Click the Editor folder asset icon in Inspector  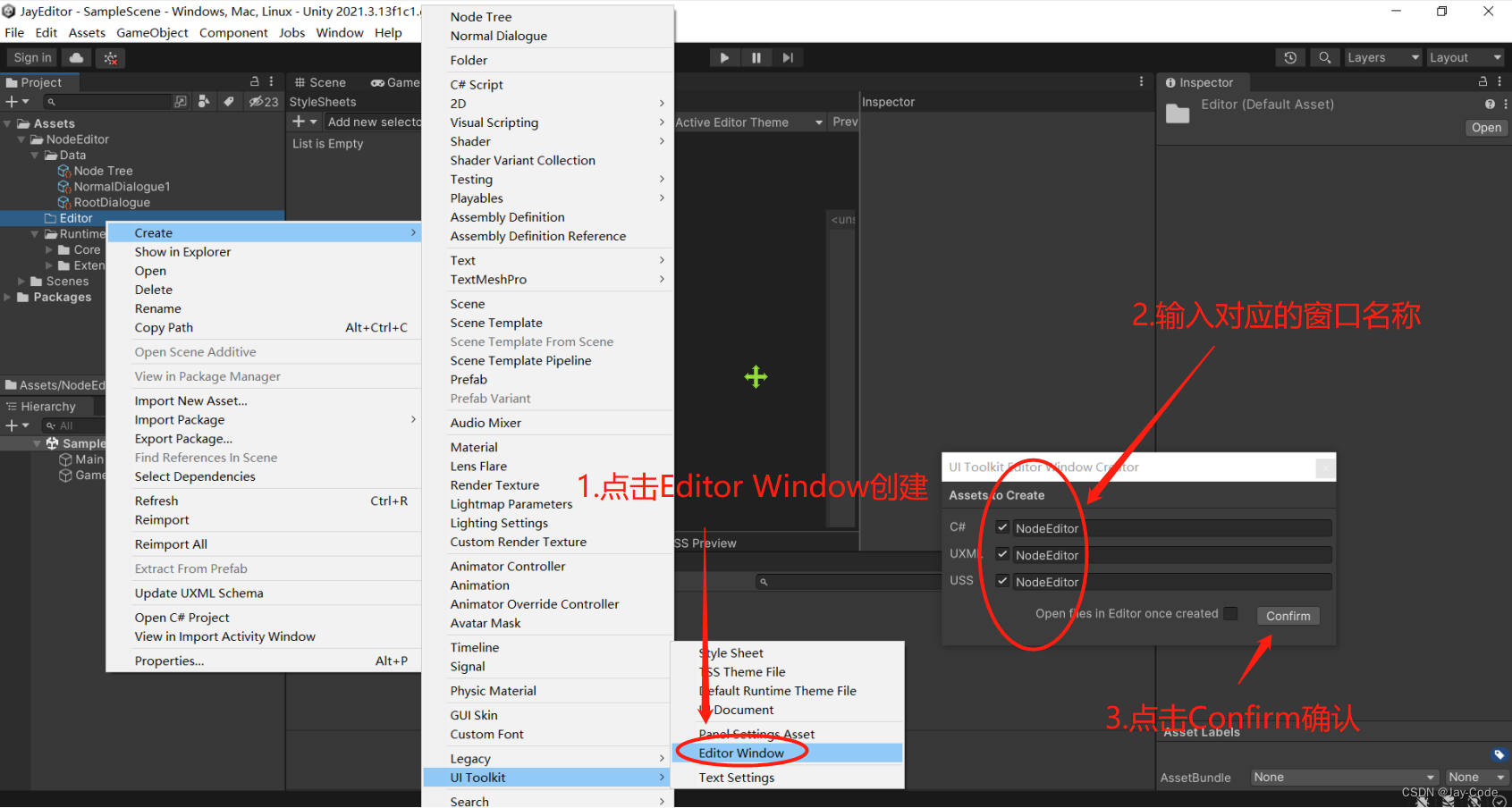click(x=1178, y=114)
